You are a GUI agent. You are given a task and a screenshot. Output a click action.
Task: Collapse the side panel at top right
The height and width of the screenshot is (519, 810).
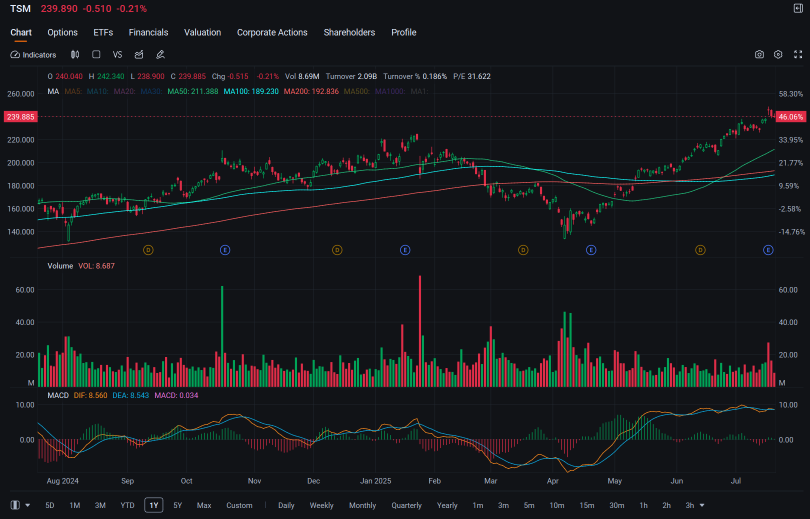[x=798, y=8]
